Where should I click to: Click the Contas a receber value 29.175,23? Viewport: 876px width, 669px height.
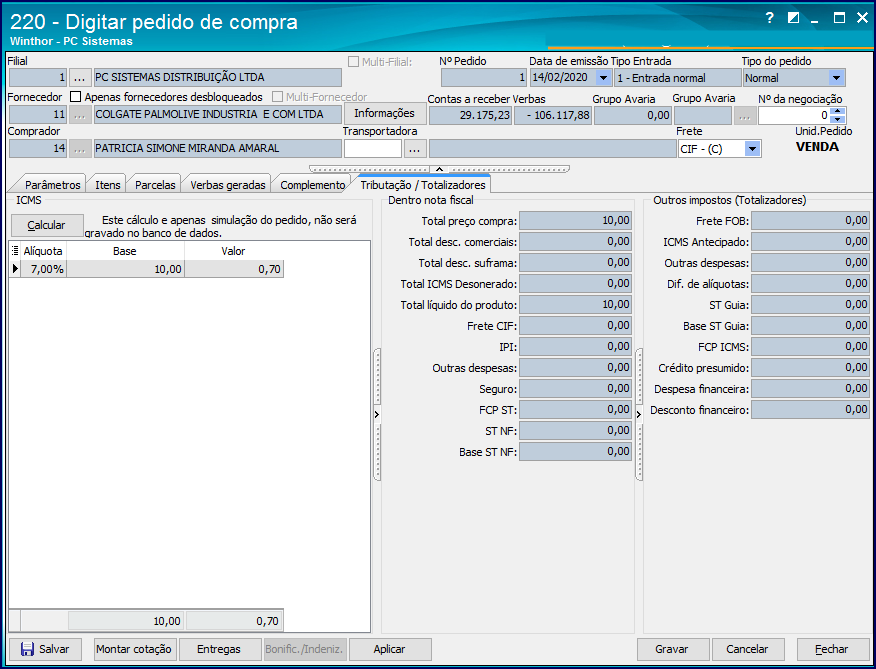470,116
